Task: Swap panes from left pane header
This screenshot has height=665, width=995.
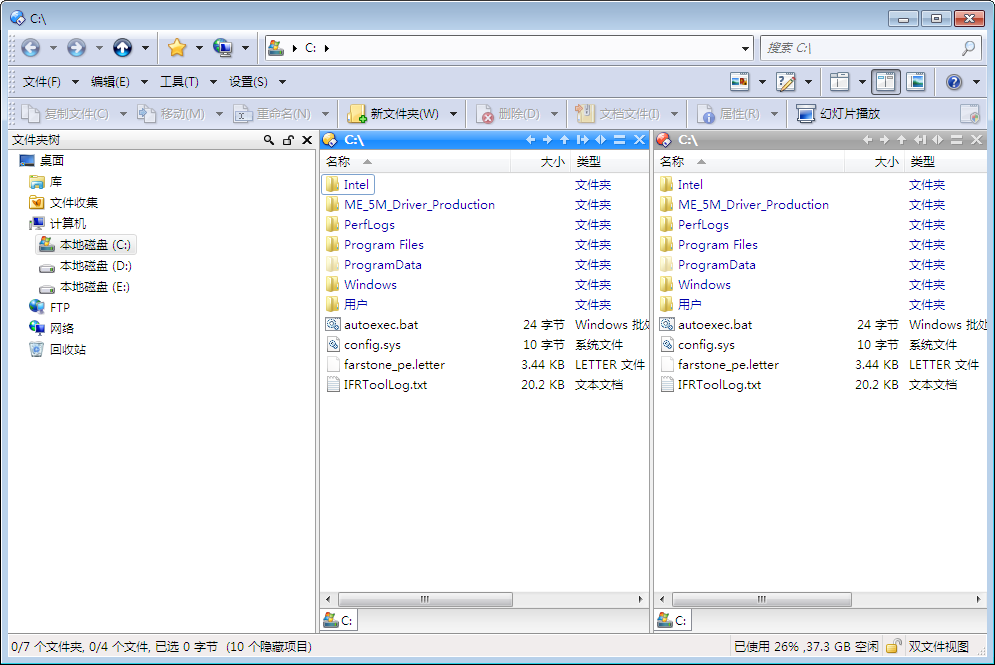Action: click(601, 140)
